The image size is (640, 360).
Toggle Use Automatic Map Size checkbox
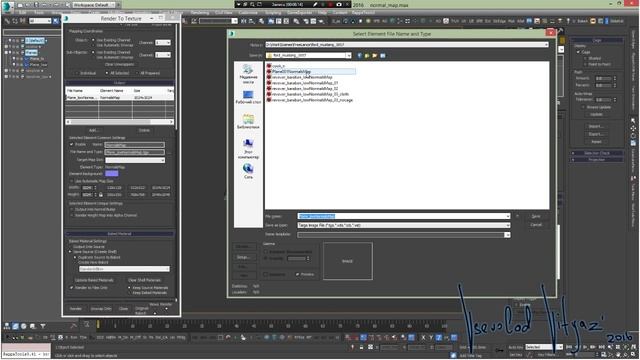pyautogui.click(x=71, y=181)
